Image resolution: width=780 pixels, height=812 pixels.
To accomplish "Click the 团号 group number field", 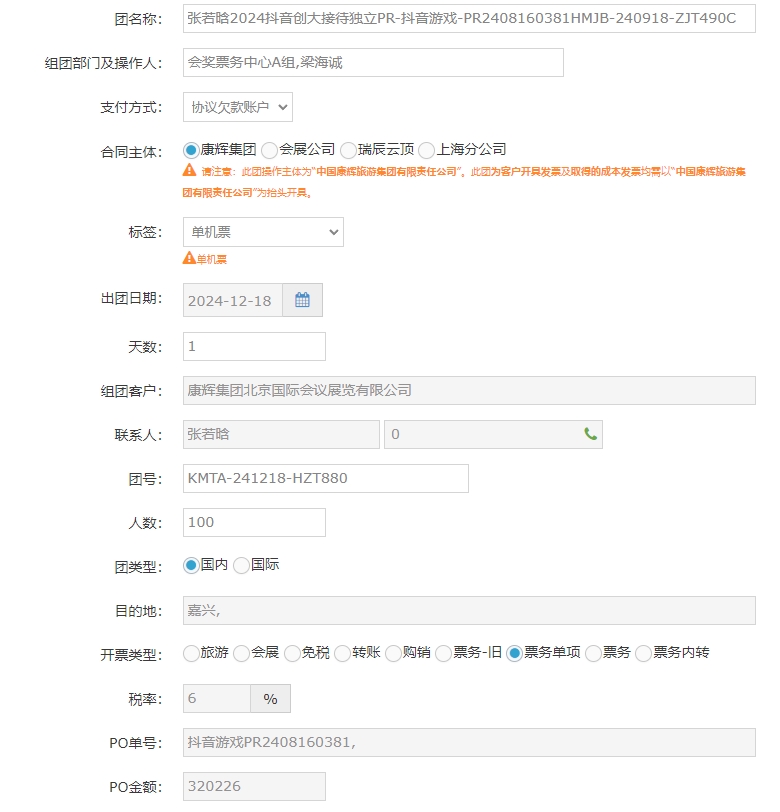I will coord(325,479).
